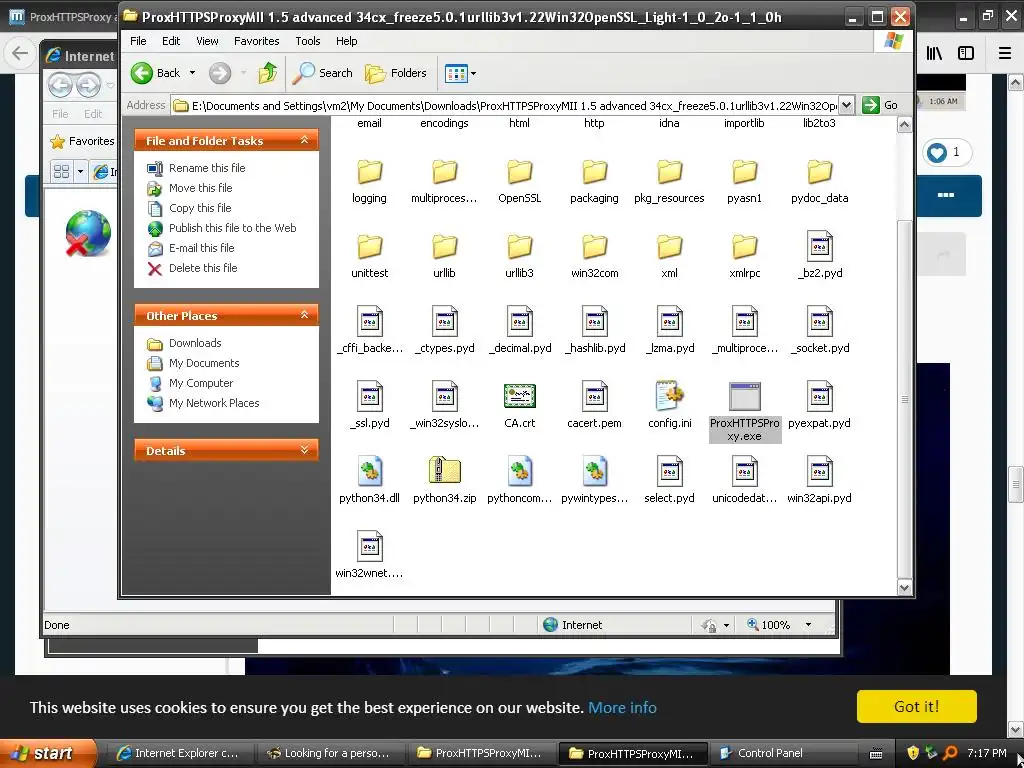Click the Windows start button
1024x768 pixels.
coord(48,753)
